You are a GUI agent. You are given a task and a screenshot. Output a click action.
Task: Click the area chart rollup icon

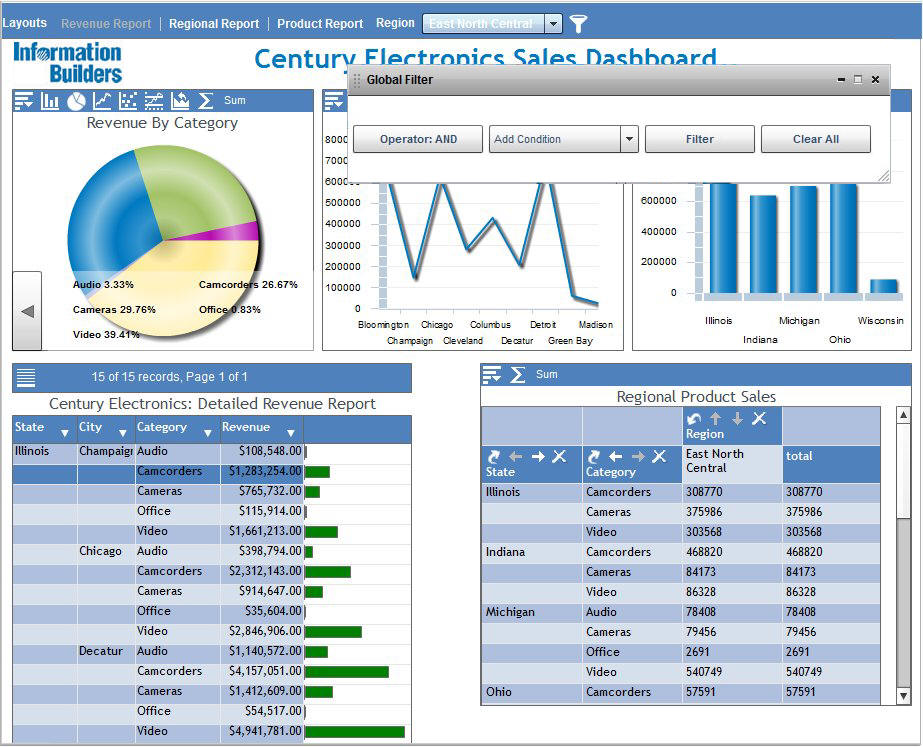coord(180,101)
